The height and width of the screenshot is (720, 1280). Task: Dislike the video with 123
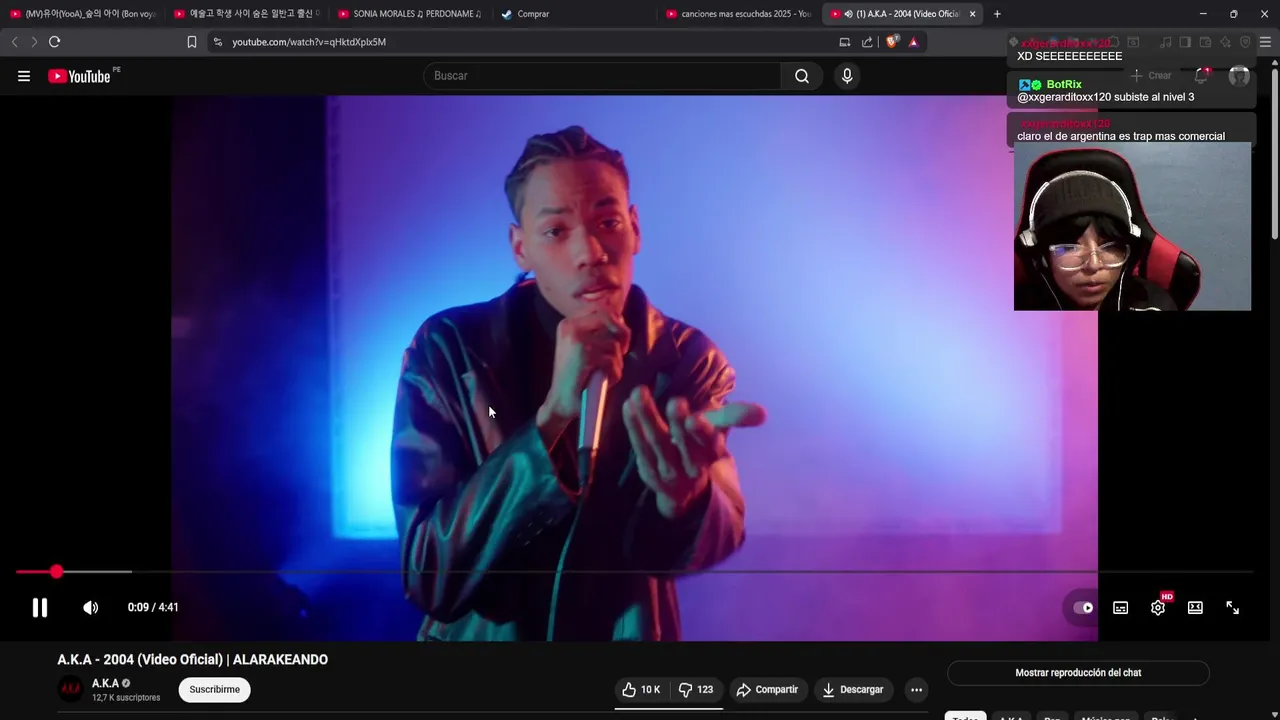696,690
